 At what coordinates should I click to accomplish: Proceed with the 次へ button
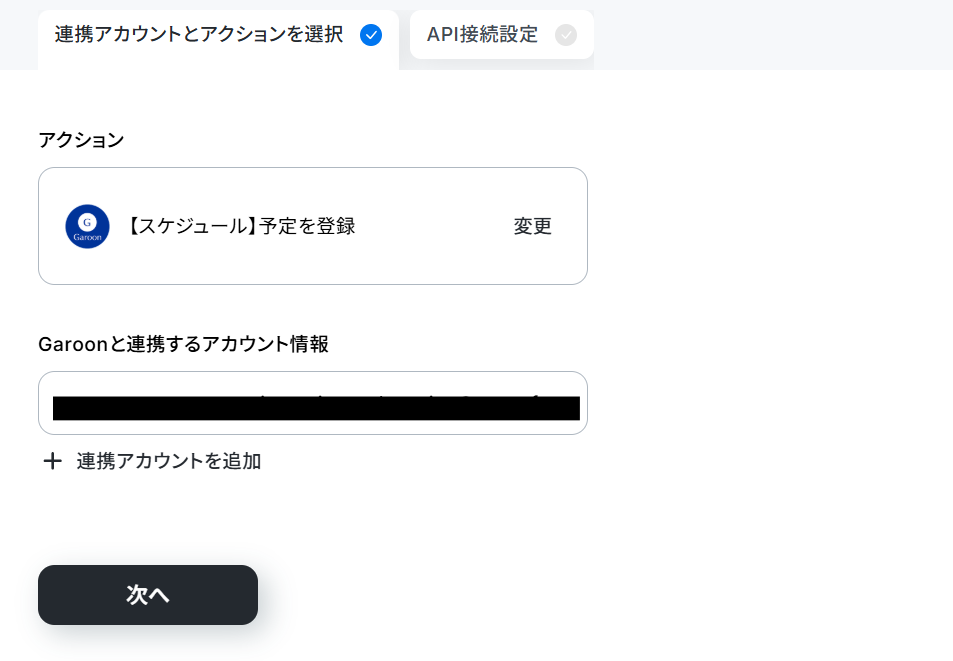click(148, 595)
